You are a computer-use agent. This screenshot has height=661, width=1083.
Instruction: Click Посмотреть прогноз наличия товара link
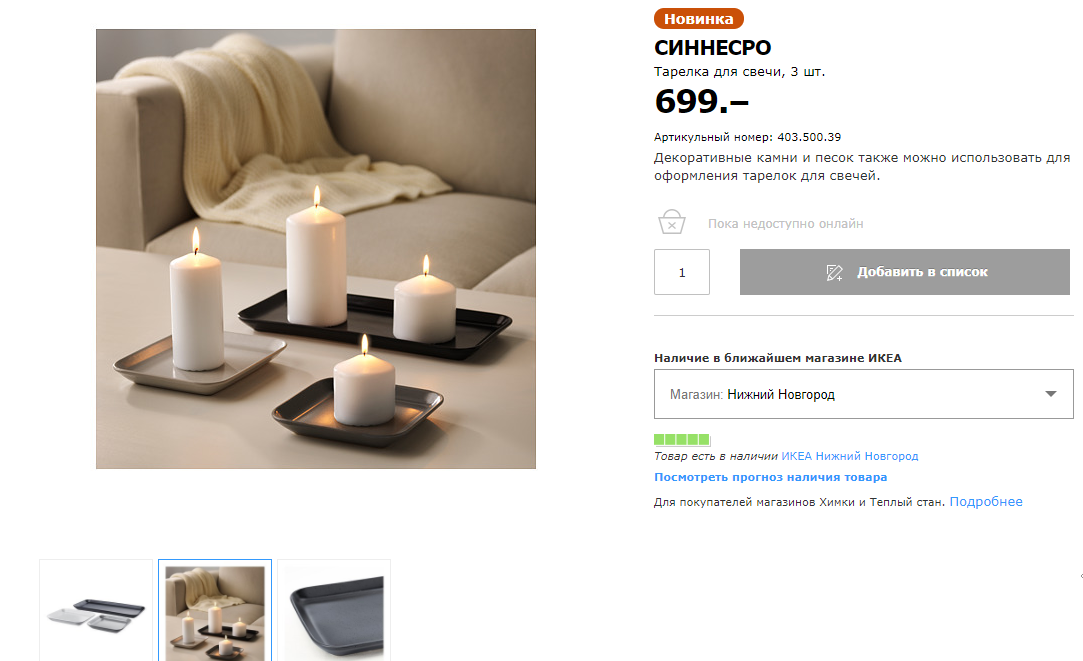tap(770, 477)
